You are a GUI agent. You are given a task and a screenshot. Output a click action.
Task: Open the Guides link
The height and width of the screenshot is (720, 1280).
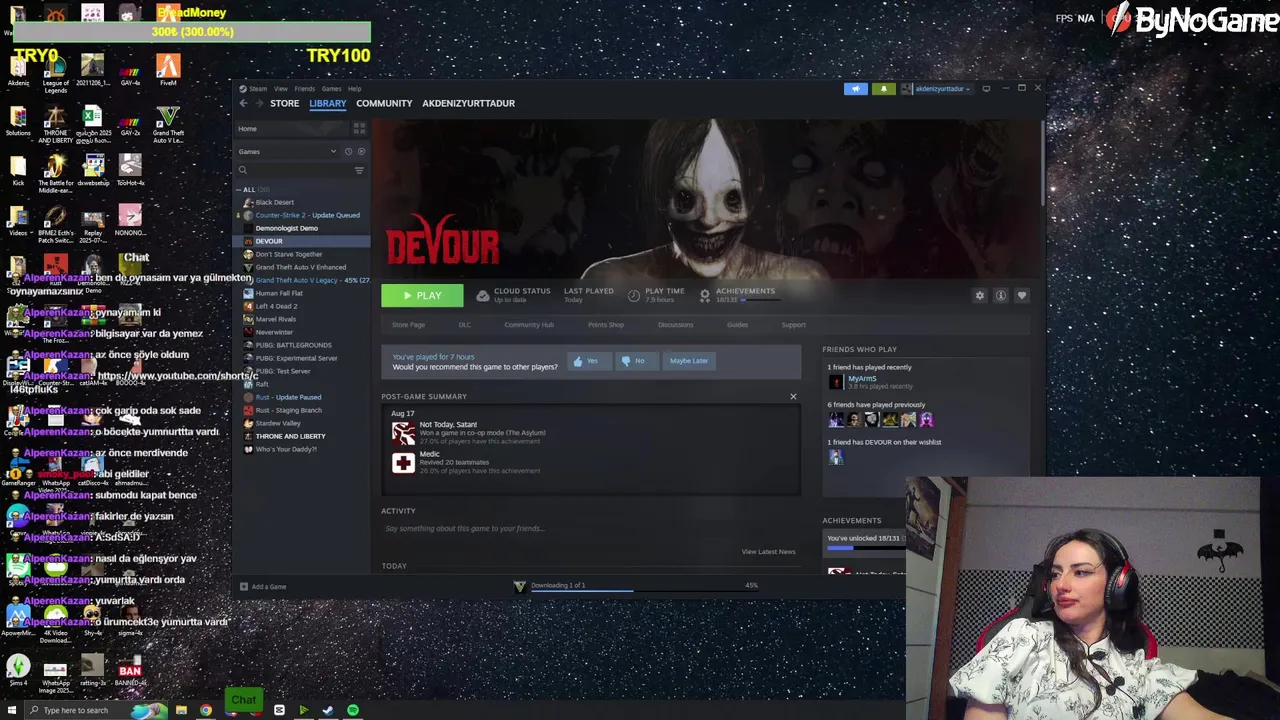pyautogui.click(x=737, y=325)
